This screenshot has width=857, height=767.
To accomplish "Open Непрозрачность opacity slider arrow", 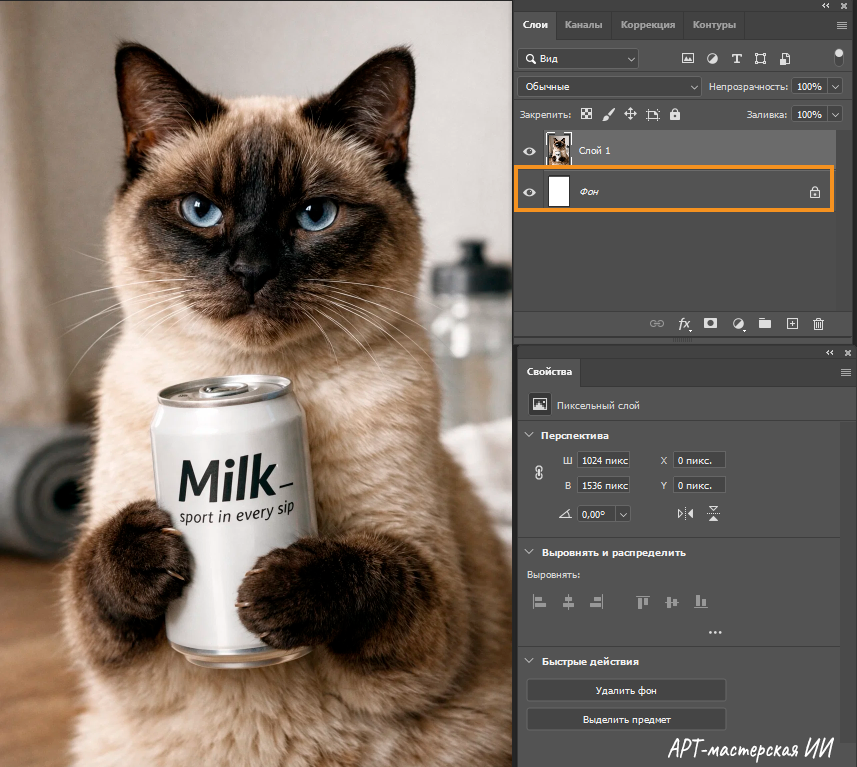I will point(835,86).
